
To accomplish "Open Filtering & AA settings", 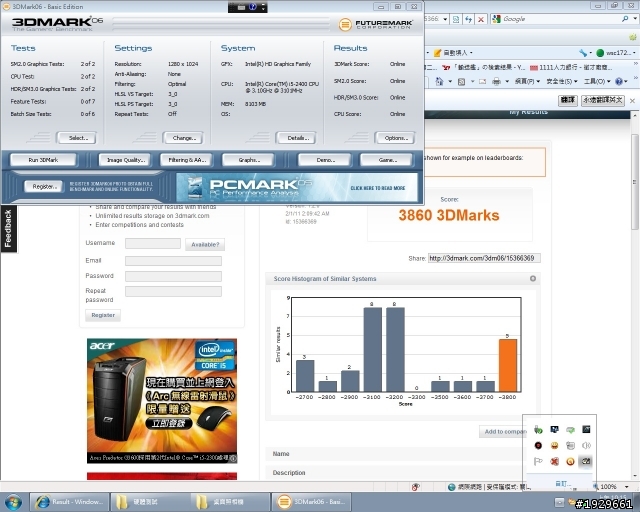I will tap(188, 160).
